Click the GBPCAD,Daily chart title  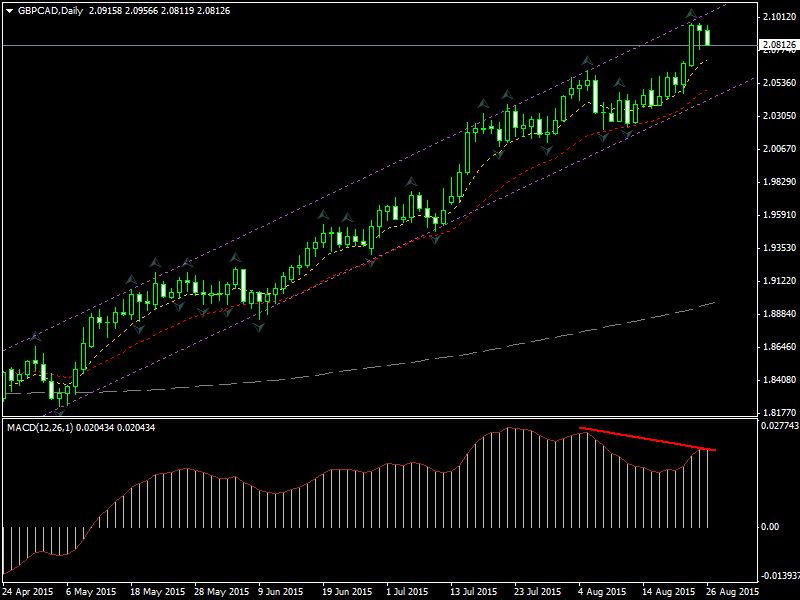tap(50, 11)
